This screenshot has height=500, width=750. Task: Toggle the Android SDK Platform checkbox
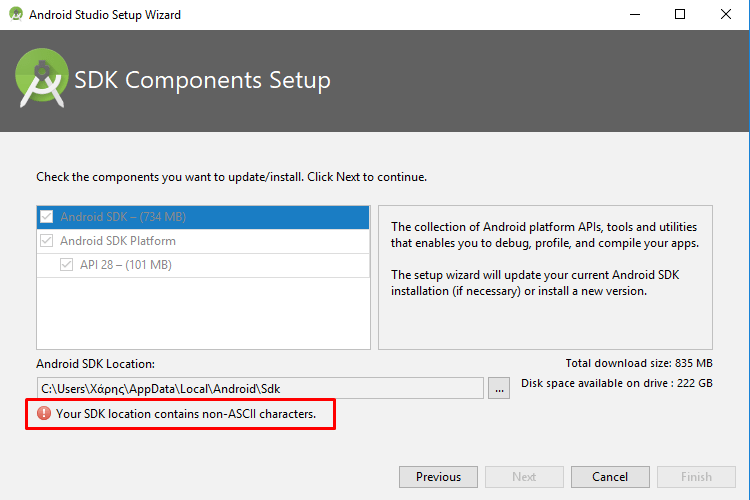[46, 241]
